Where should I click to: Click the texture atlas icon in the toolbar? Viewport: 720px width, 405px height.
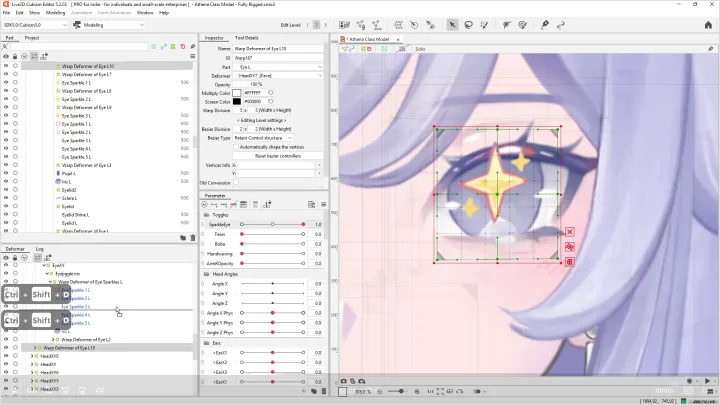[x=344, y=25]
